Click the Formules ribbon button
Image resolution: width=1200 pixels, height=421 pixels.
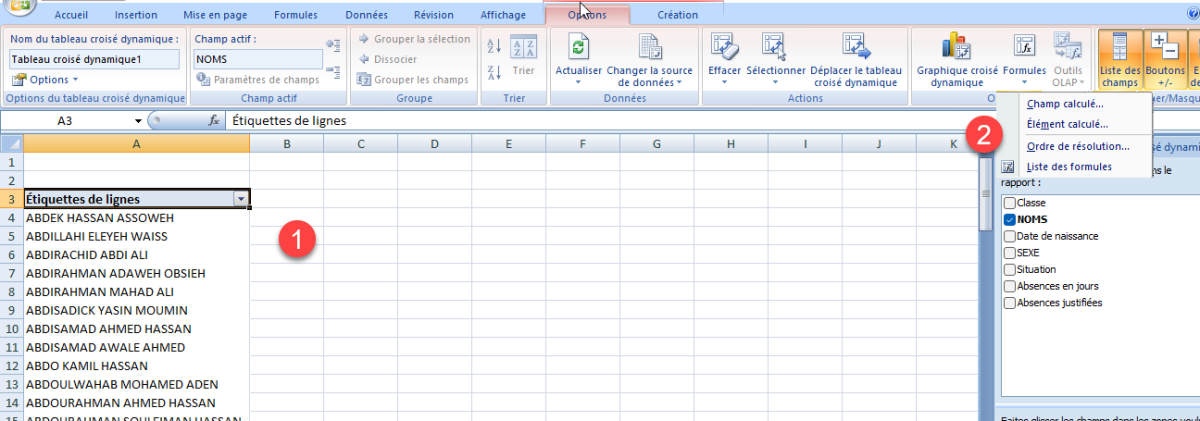pos(1024,60)
